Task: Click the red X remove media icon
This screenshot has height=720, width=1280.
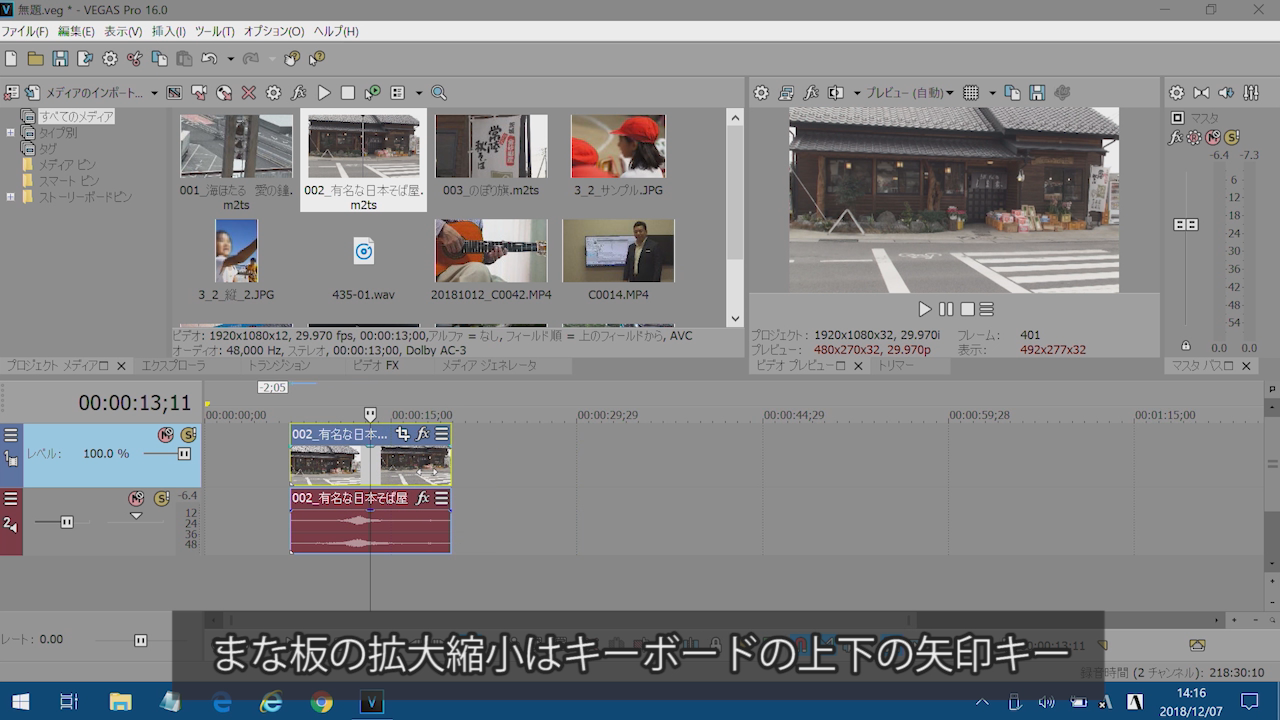Action: click(248, 93)
